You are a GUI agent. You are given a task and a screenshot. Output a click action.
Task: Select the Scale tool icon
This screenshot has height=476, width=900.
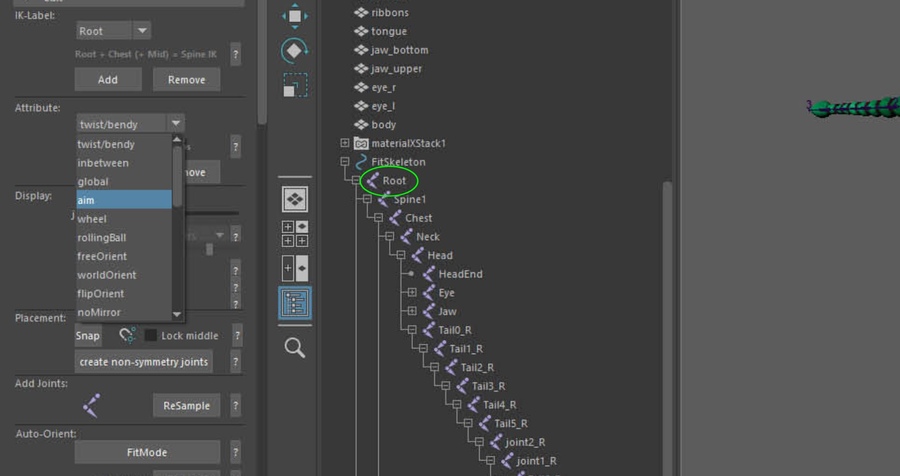pos(295,85)
